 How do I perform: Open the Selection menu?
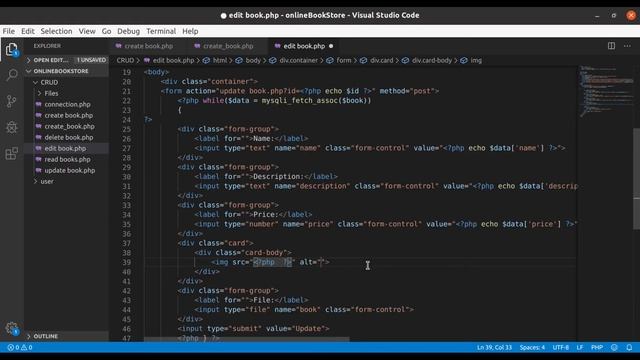[x=56, y=31]
